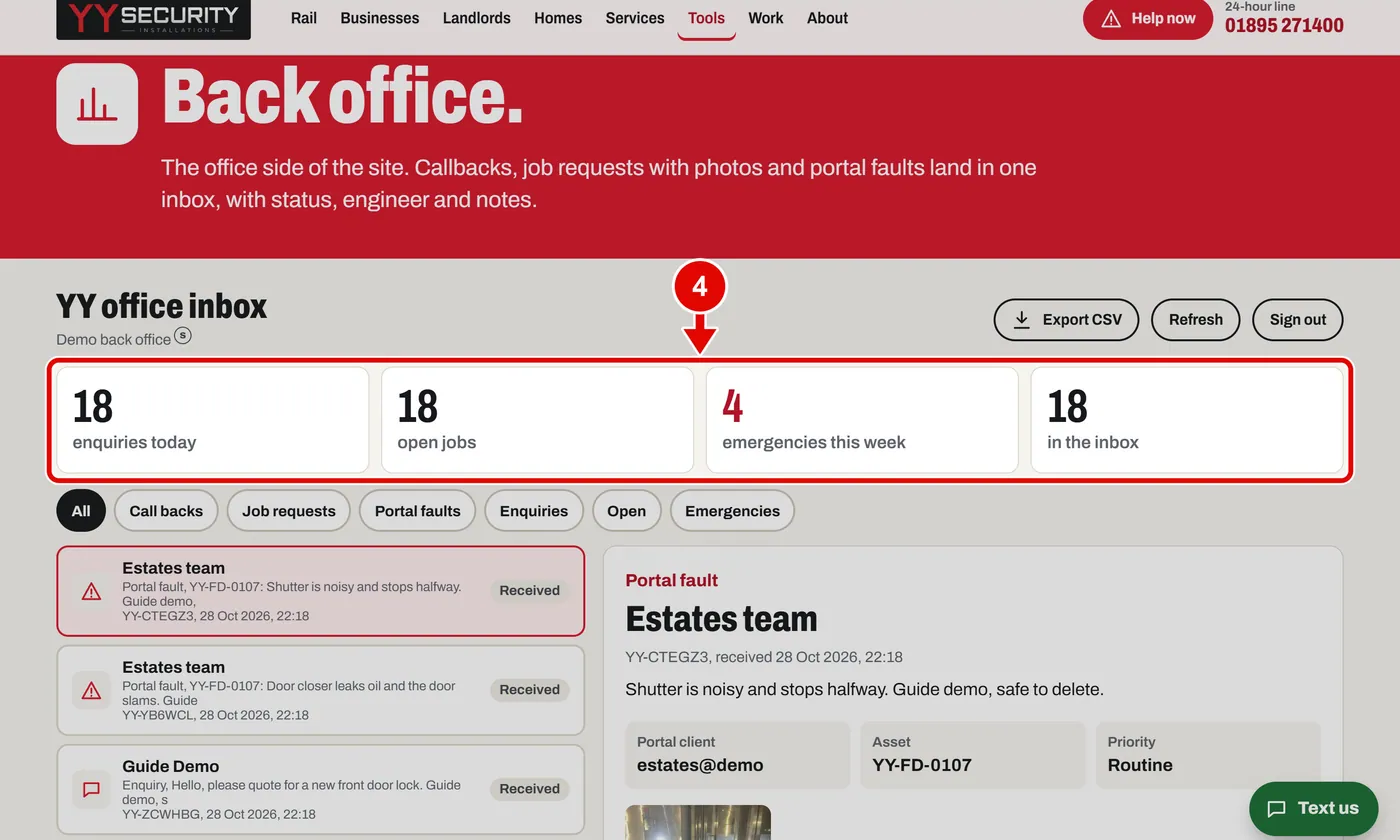Click Shutter is noisy detail description text

pos(864,690)
